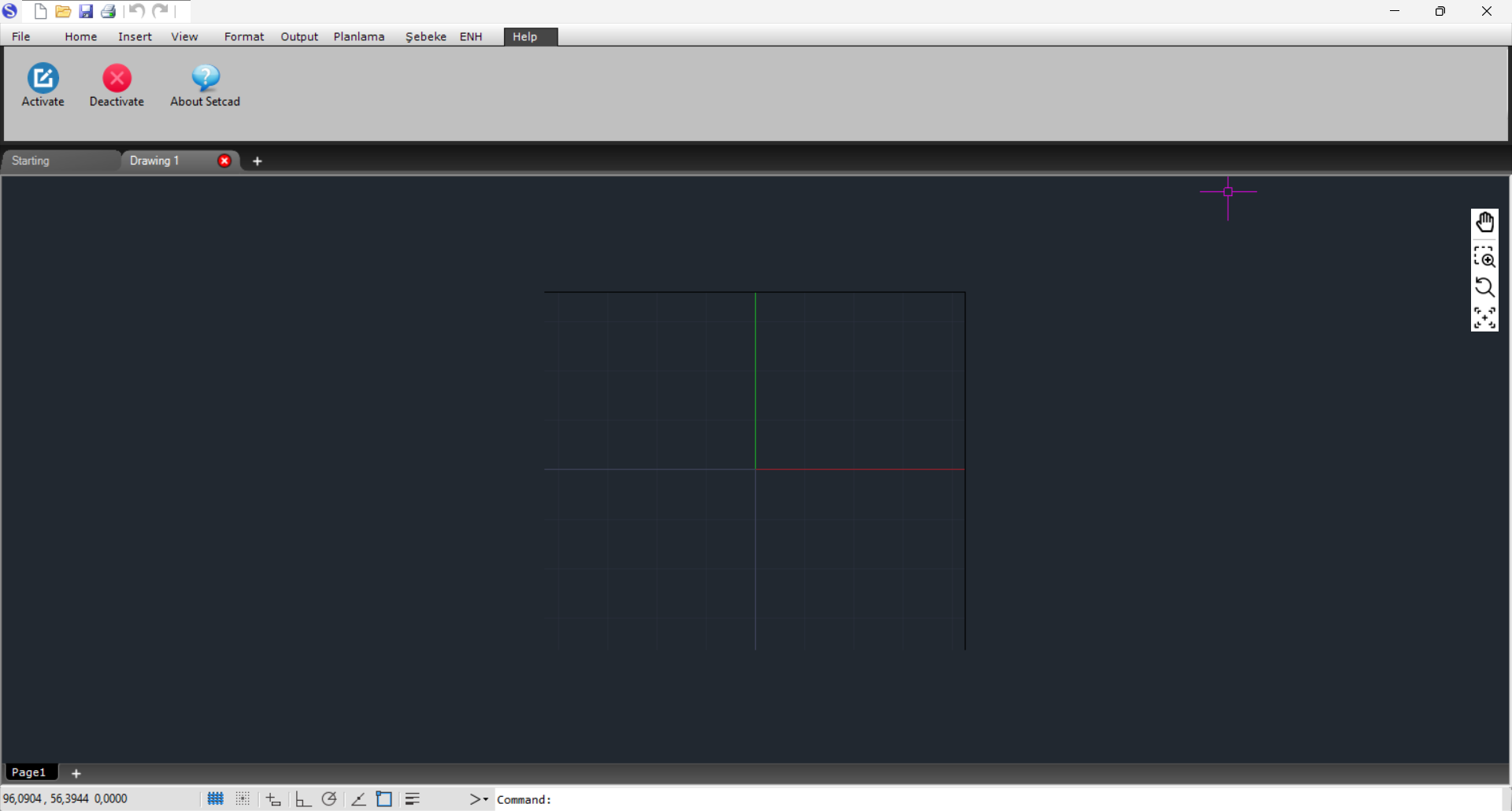Add a new page layout
Image resolution: width=1512 pixels, height=811 pixels.
pyautogui.click(x=76, y=773)
